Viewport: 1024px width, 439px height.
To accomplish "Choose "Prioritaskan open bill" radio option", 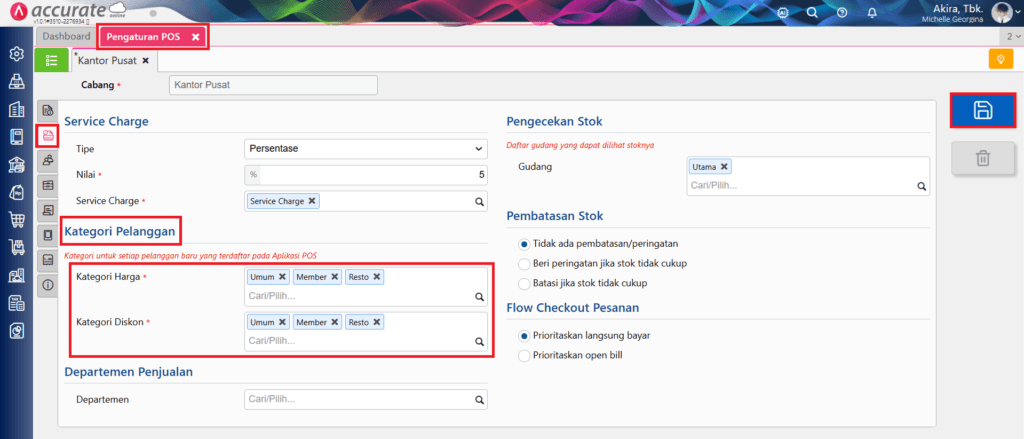I will click(x=525, y=354).
